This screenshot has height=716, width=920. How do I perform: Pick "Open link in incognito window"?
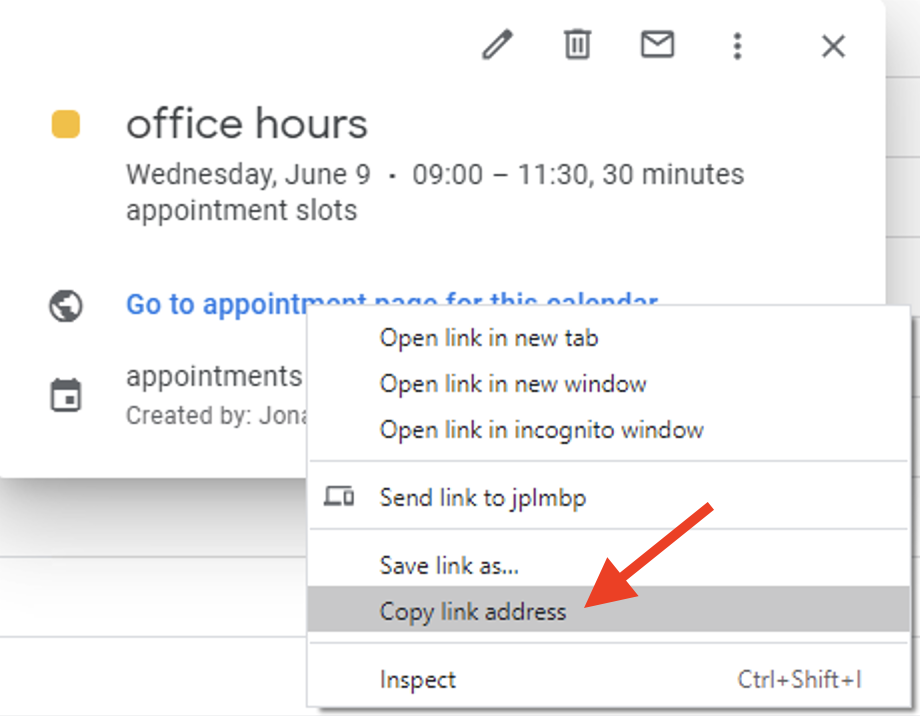click(541, 430)
